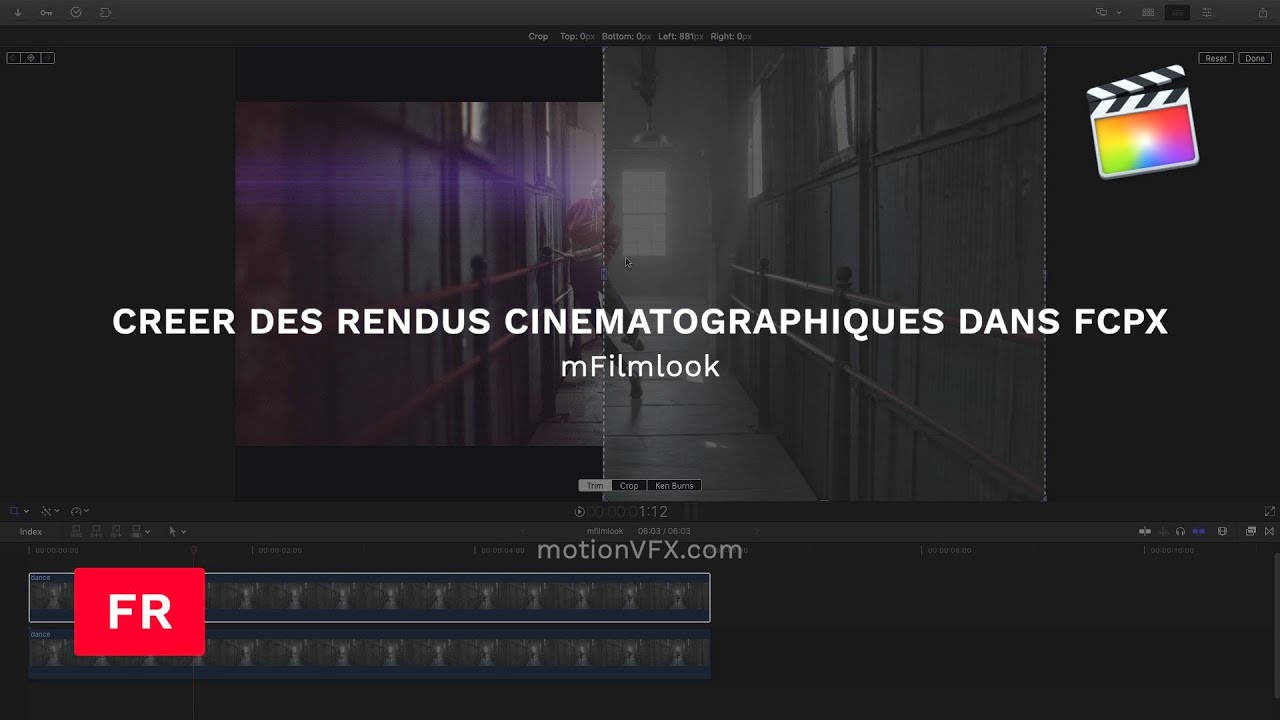This screenshot has height=720, width=1280.
Task: Click the Done button in viewer
Action: (1255, 59)
